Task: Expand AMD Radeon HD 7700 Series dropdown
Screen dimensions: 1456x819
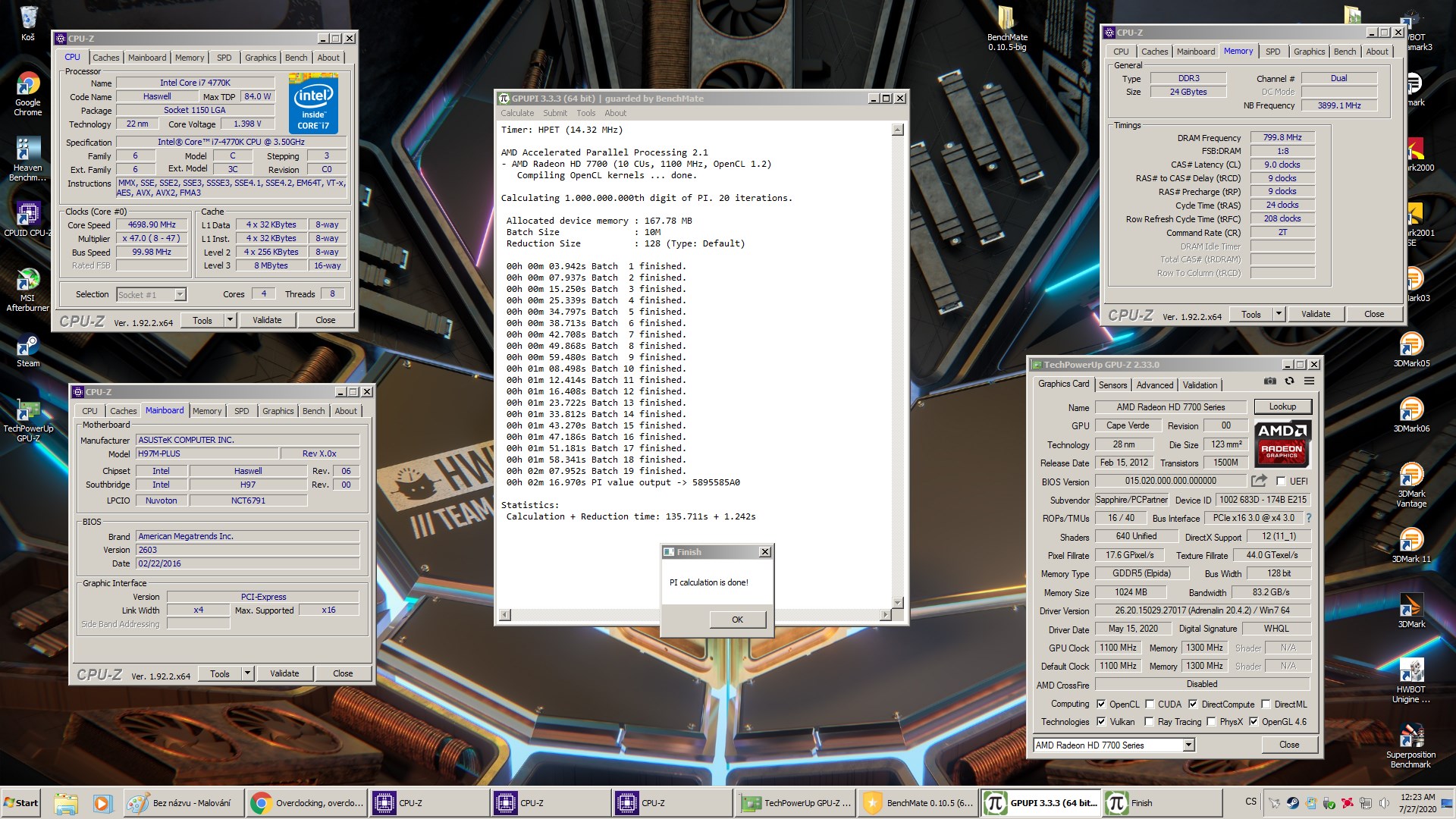Action: tap(1188, 745)
